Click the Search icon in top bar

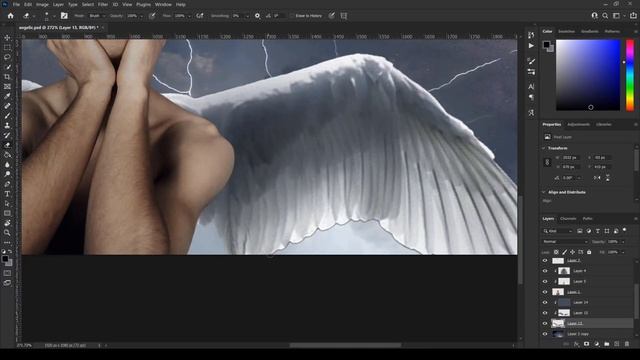coord(605,16)
